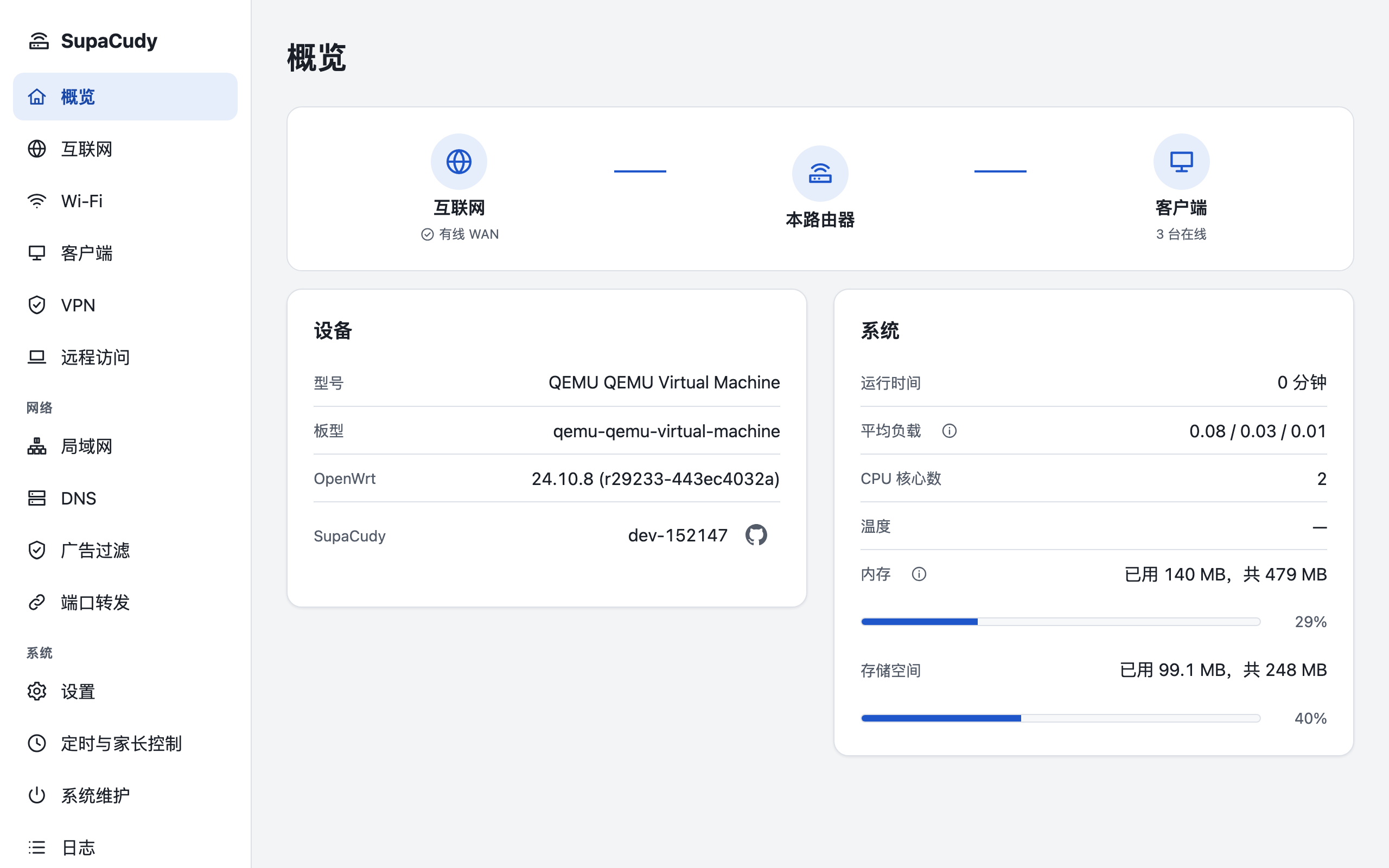
Task: Click the laptop icon beside 远程访问
Action: click(37, 357)
